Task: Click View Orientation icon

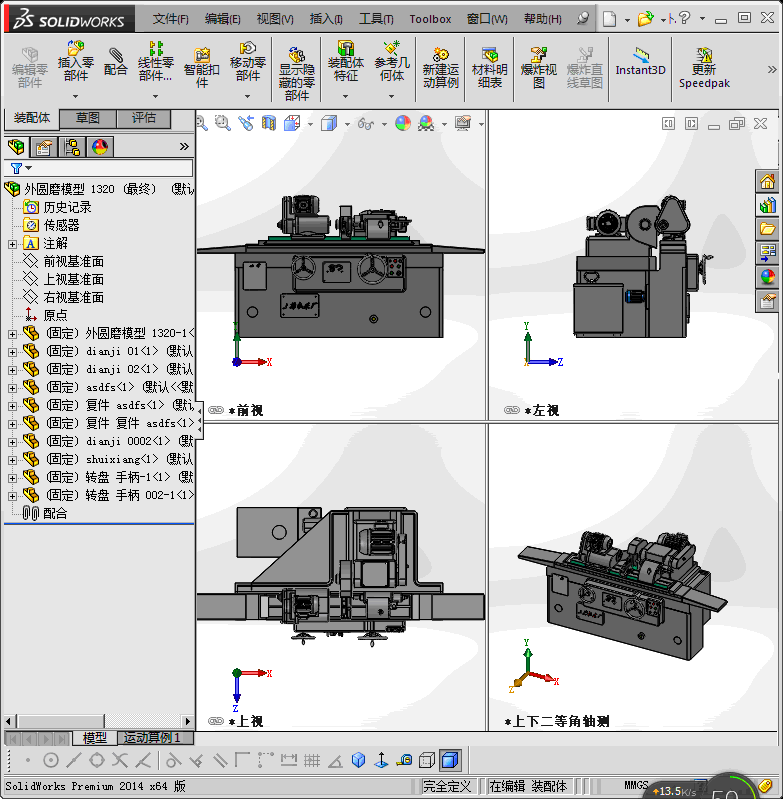Action: point(292,123)
